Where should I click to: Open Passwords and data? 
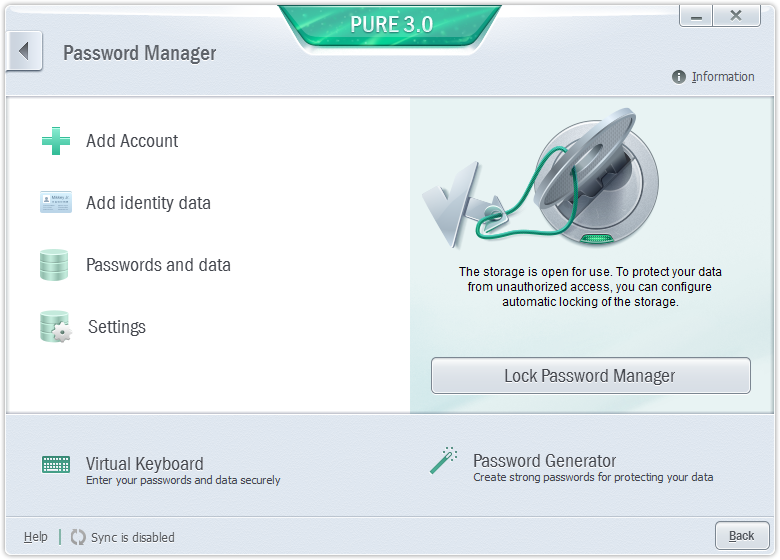pos(158,265)
